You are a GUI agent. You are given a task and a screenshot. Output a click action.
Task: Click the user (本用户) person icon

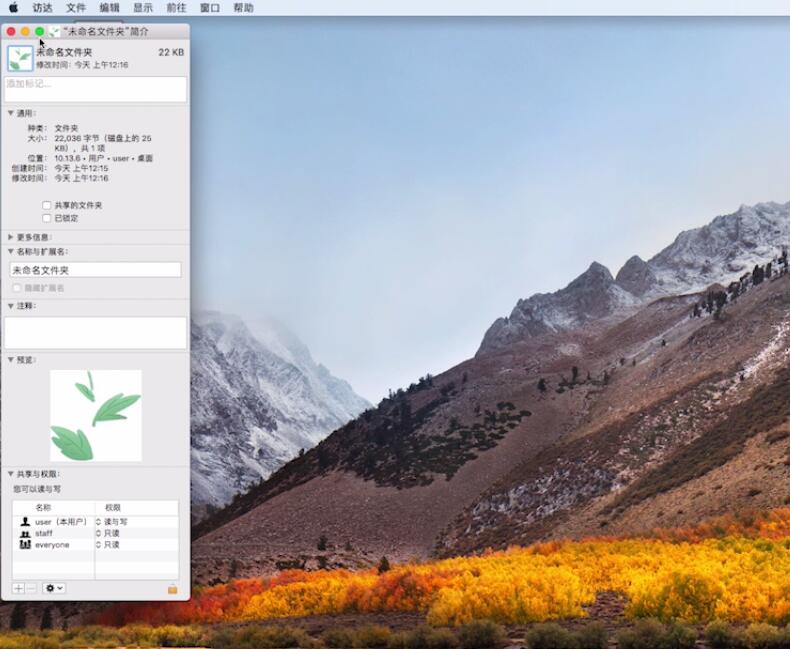coord(25,522)
